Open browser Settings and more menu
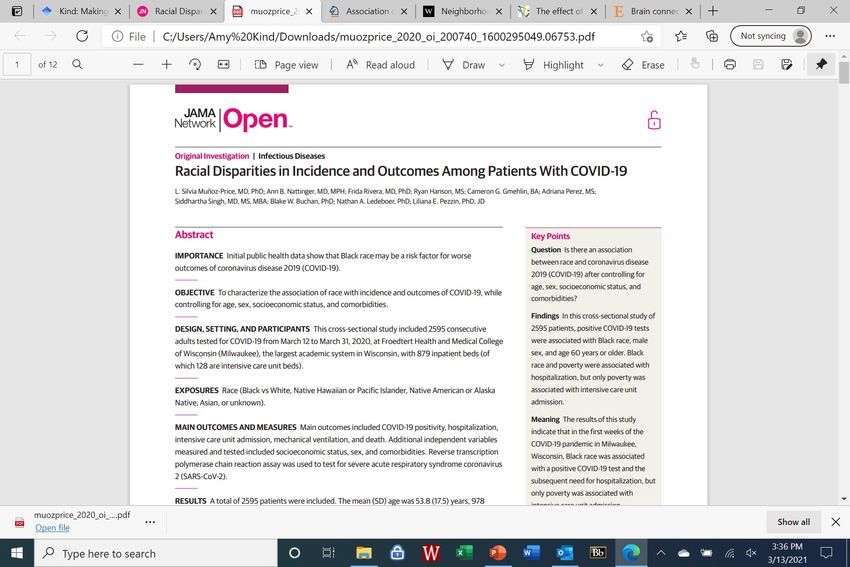Viewport: 850px width, 567px height. pos(830,36)
